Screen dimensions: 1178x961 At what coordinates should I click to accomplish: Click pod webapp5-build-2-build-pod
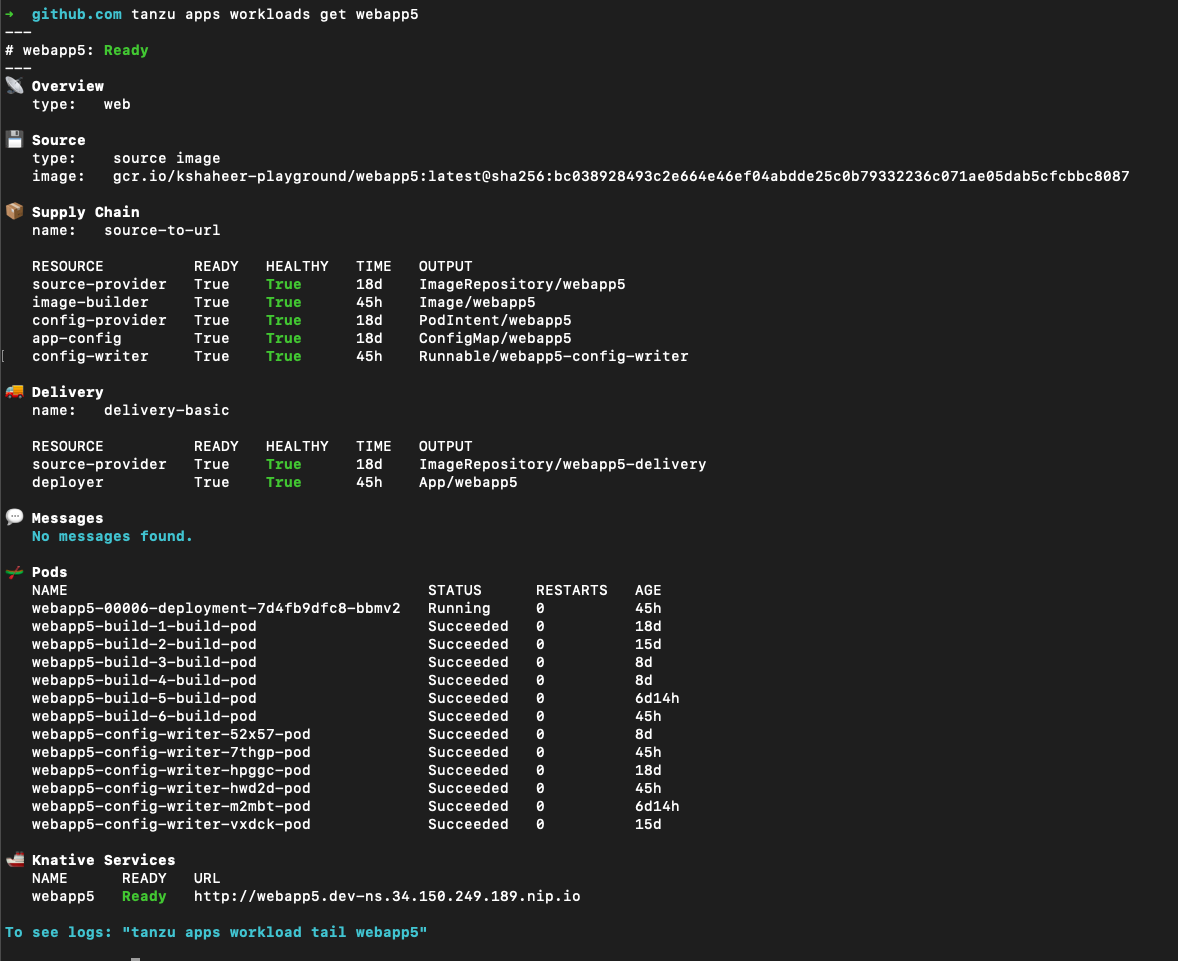pos(144,645)
